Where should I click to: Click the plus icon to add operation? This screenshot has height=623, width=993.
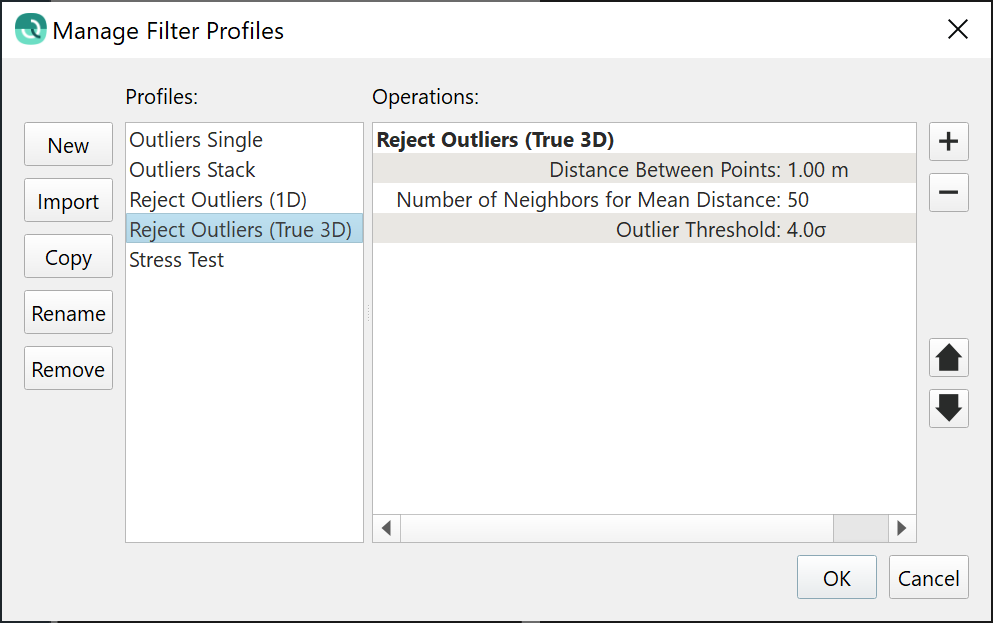948,143
